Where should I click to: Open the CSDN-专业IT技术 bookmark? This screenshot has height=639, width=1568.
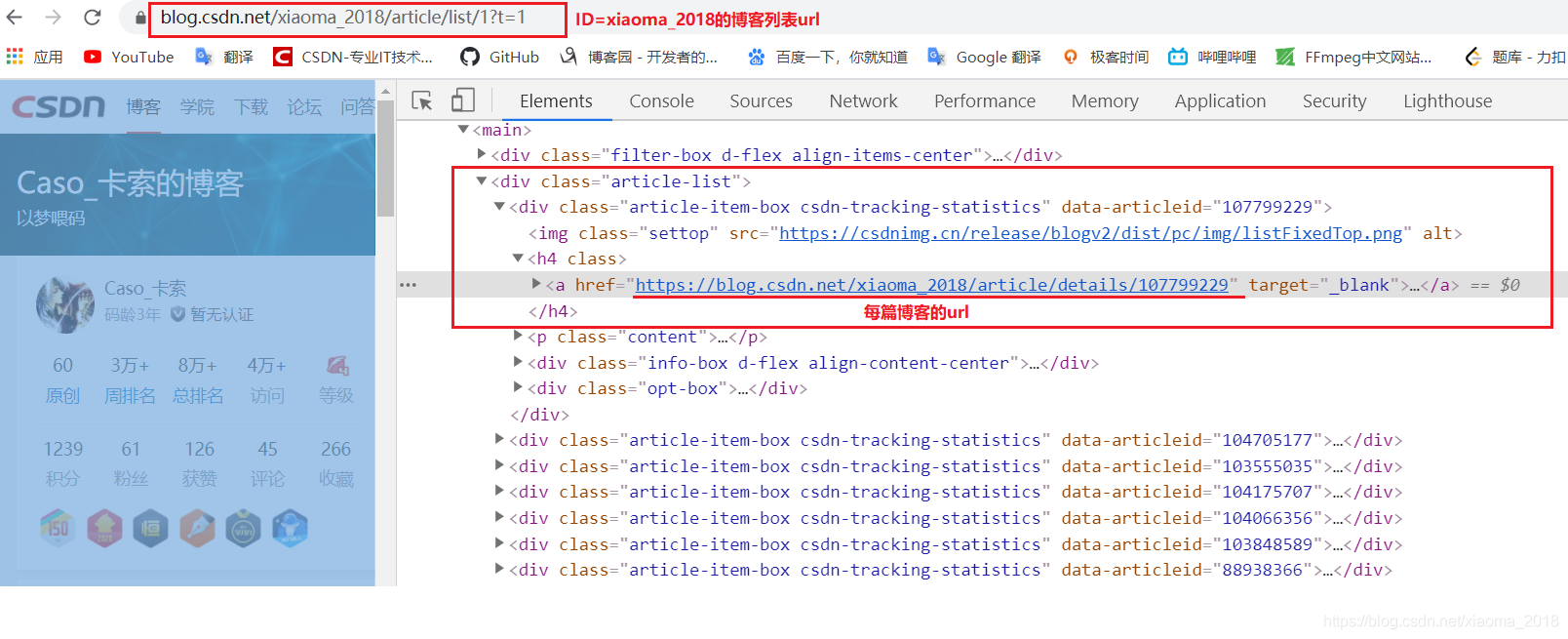click(x=353, y=57)
